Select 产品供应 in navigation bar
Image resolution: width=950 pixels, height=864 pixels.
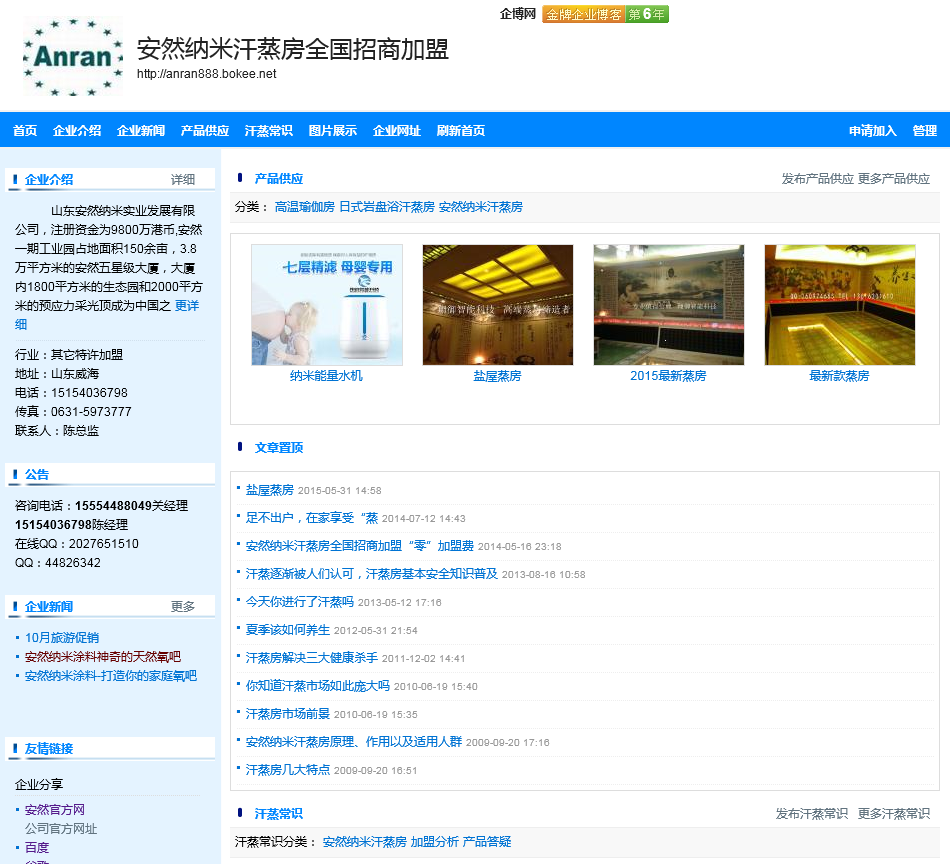coord(205,130)
